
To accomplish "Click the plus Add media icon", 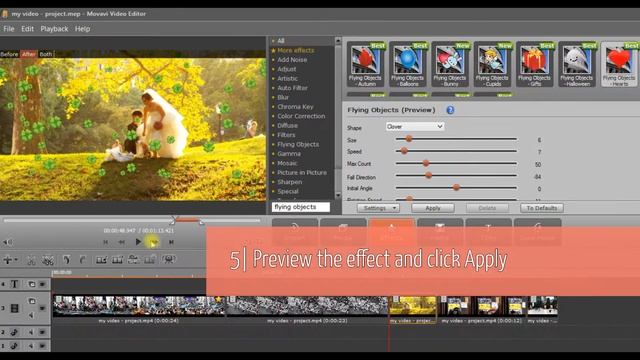I will point(7,260).
